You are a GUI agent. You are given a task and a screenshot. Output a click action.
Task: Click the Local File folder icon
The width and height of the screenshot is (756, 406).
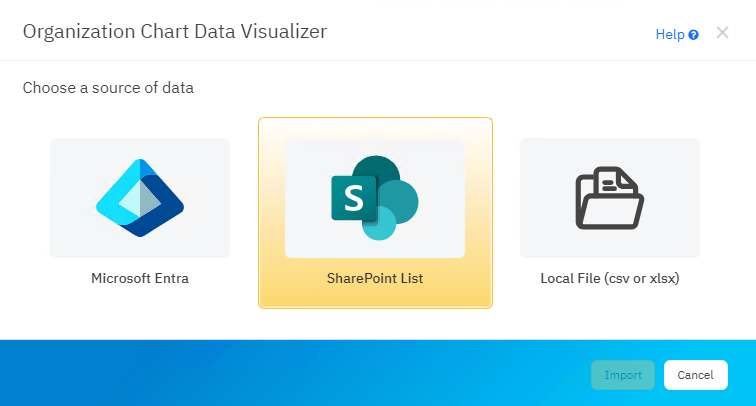(609, 197)
